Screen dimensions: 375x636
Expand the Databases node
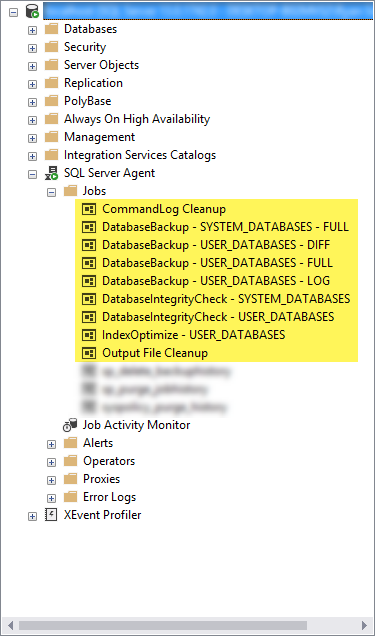click(32, 30)
